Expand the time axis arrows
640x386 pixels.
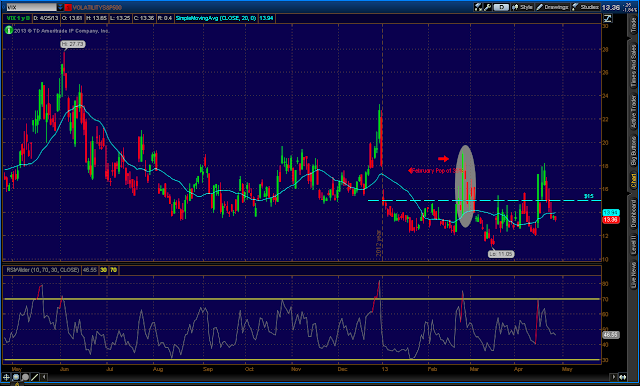coord(623,377)
